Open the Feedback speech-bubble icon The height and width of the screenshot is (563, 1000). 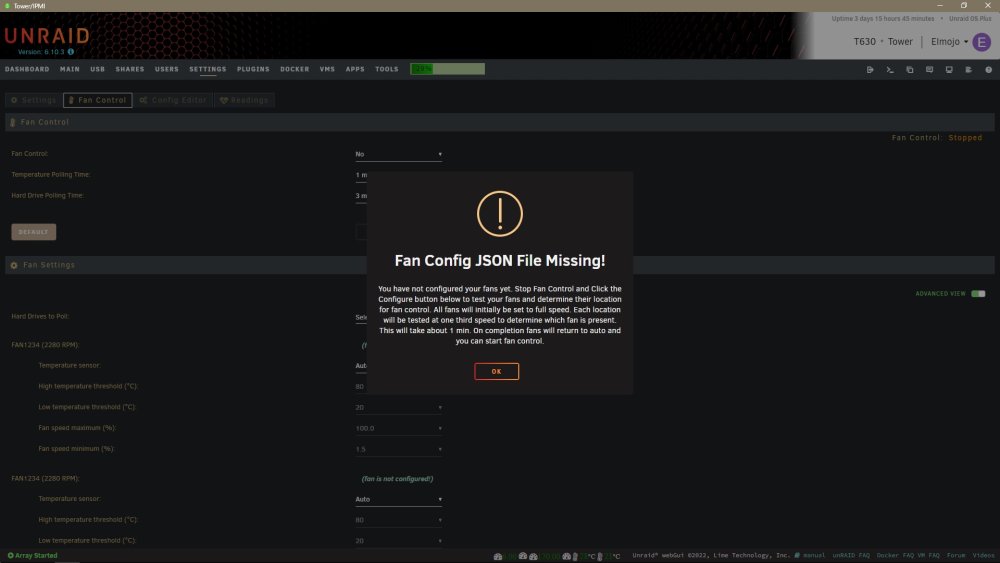929,69
